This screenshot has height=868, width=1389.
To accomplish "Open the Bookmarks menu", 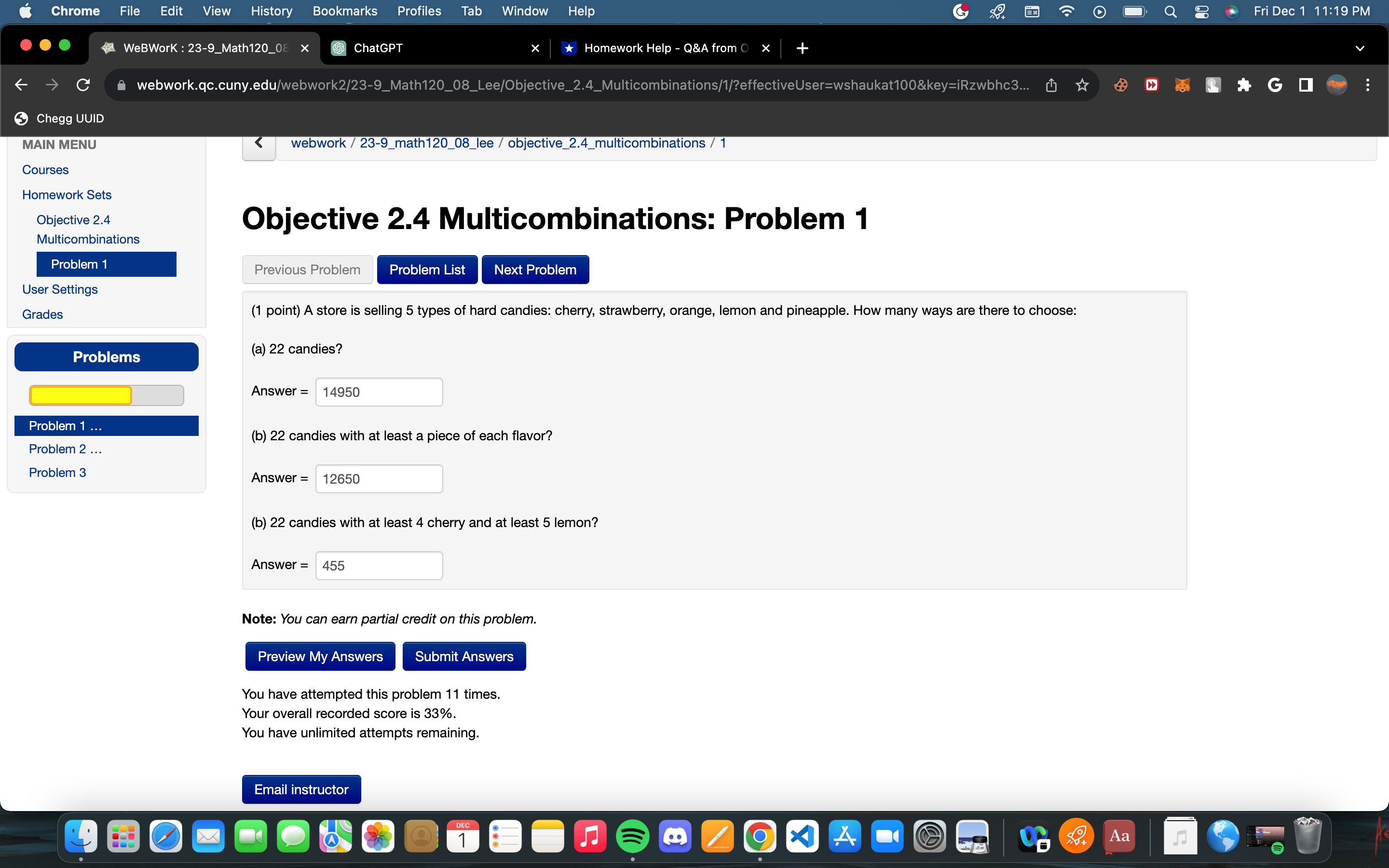I will [345, 11].
